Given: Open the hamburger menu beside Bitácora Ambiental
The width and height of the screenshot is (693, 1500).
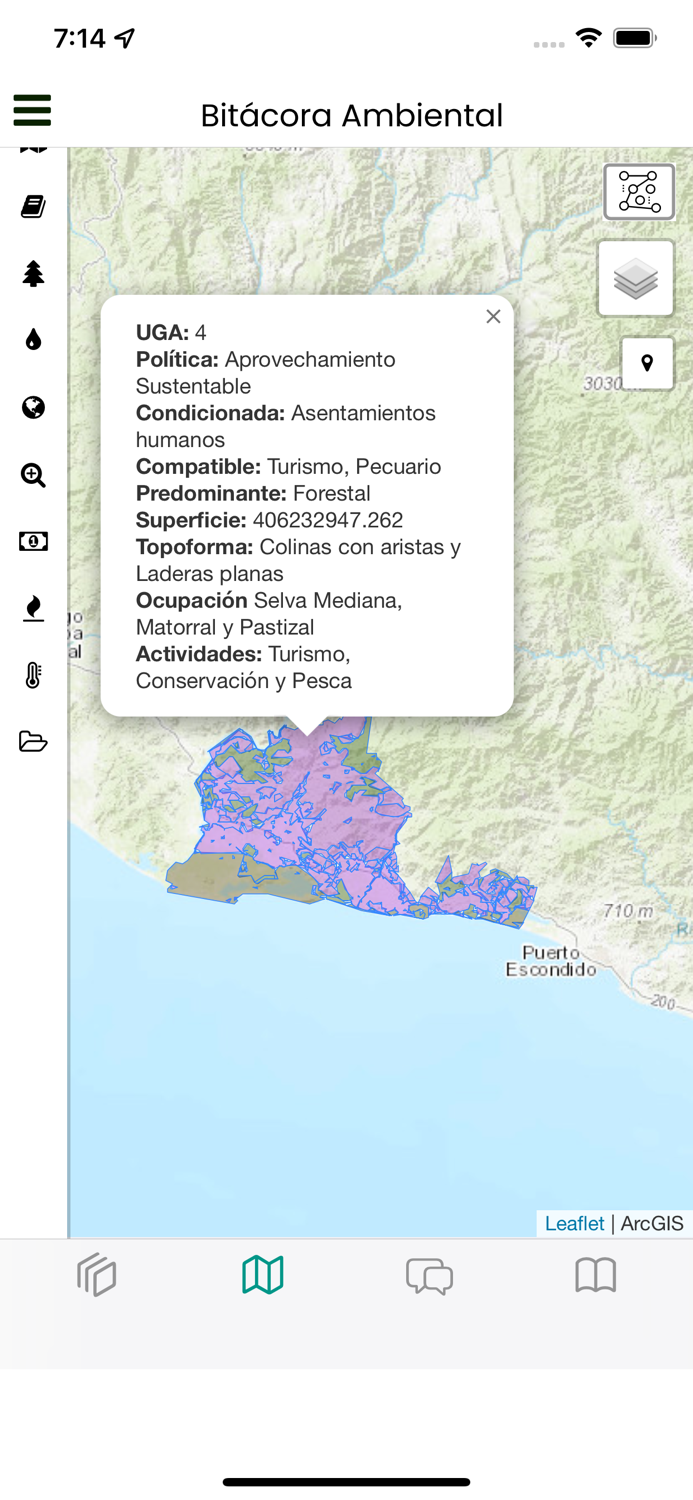Looking at the screenshot, I should click(x=31, y=111).
